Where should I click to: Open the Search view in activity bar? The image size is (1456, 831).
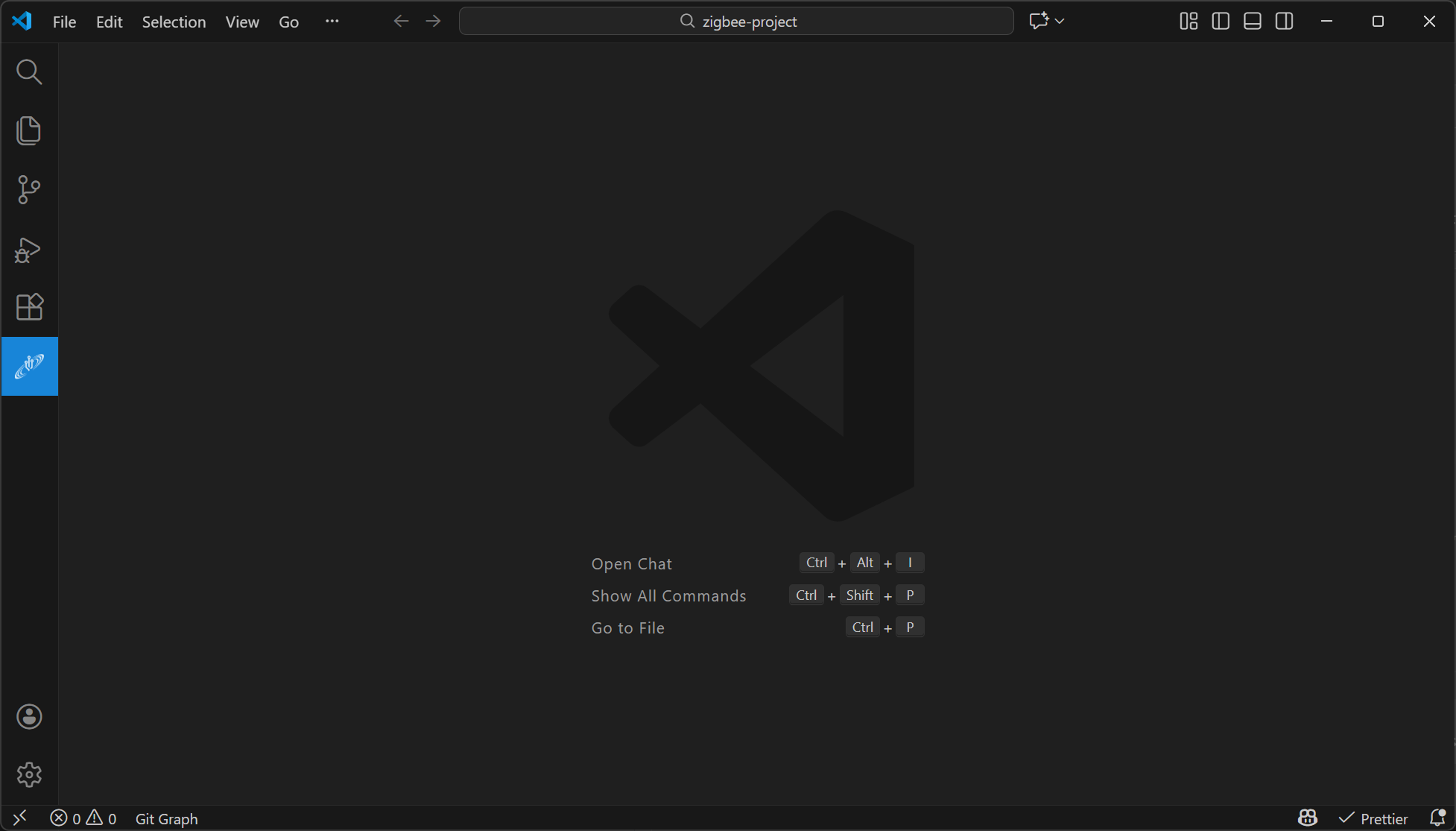coord(29,72)
